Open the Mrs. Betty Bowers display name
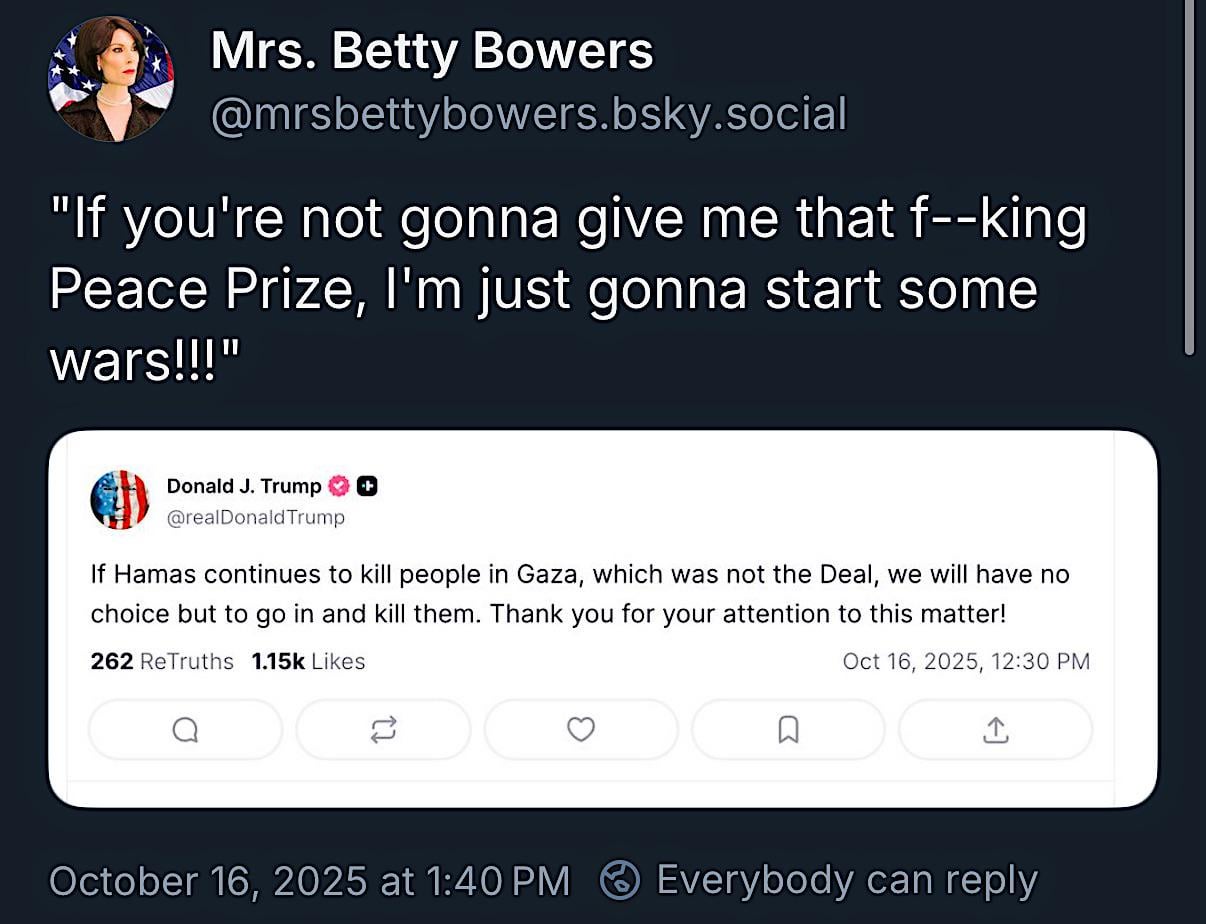Image resolution: width=1206 pixels, height=924 pixels. (431, 51)
